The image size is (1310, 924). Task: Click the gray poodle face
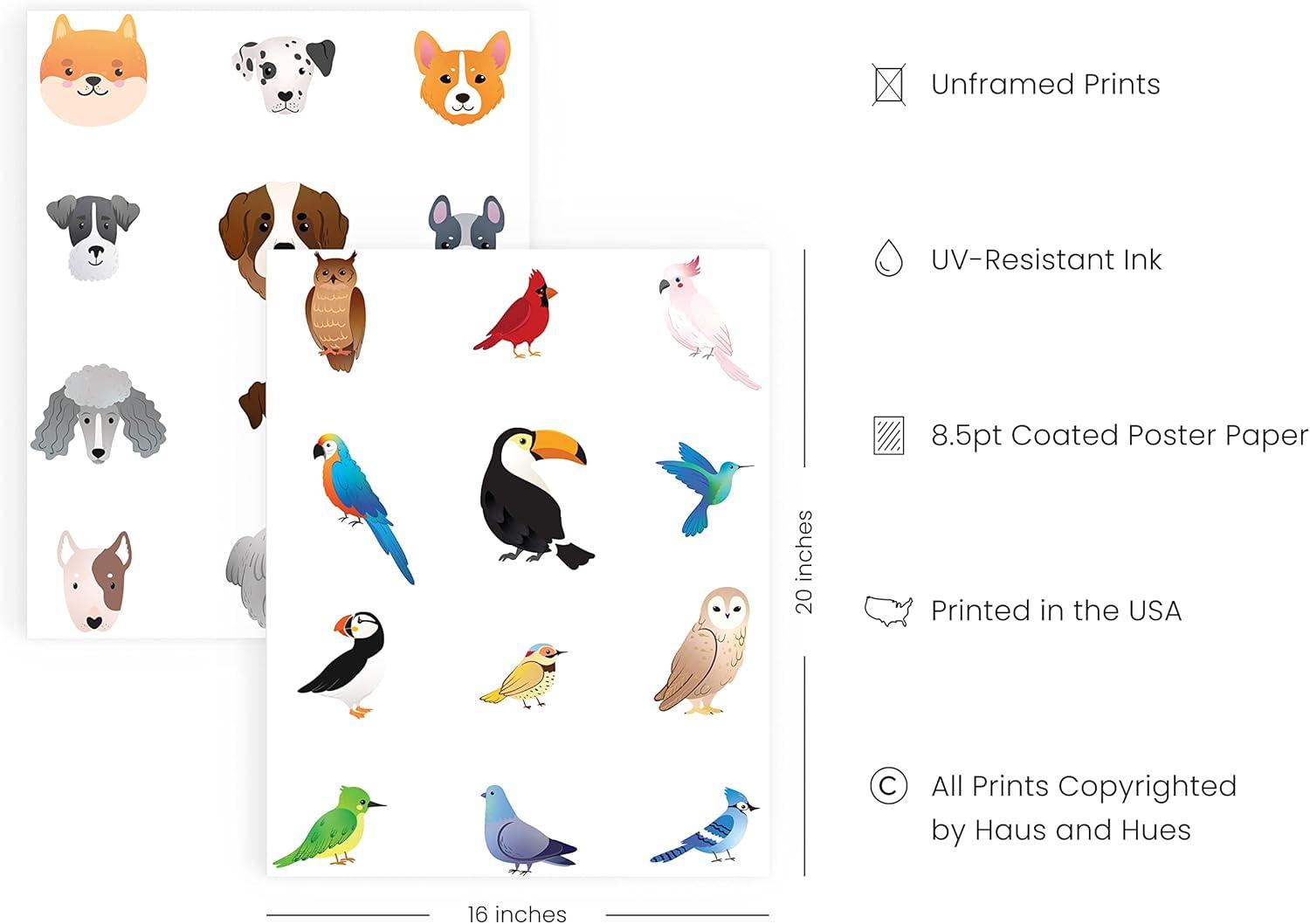pos(98,413)
